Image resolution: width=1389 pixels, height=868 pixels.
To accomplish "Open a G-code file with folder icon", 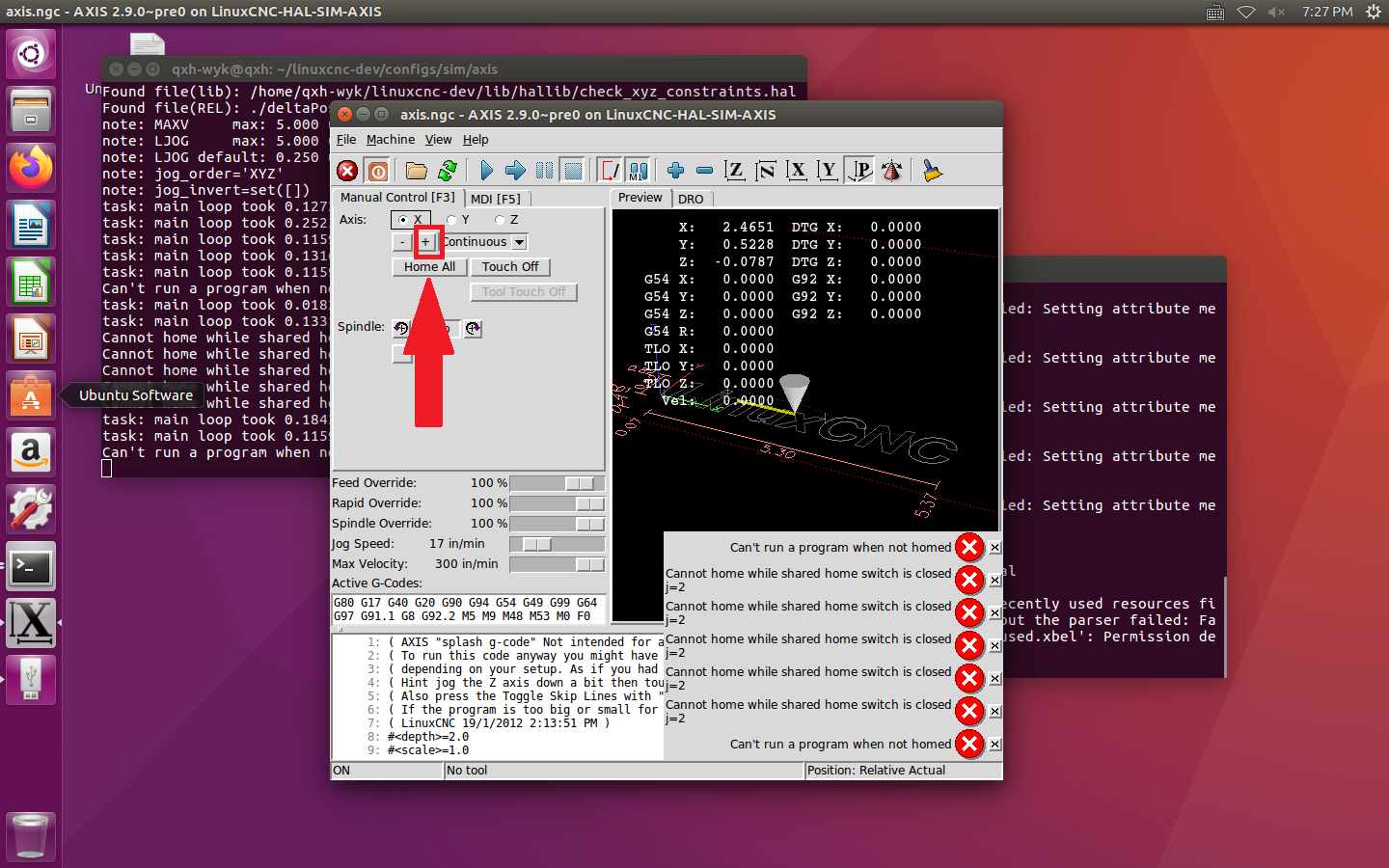I will 417,171.
